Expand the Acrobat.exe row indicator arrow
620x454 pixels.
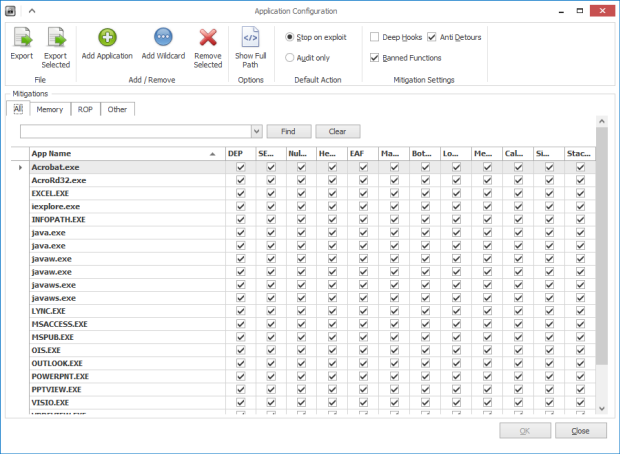[20, 167]
